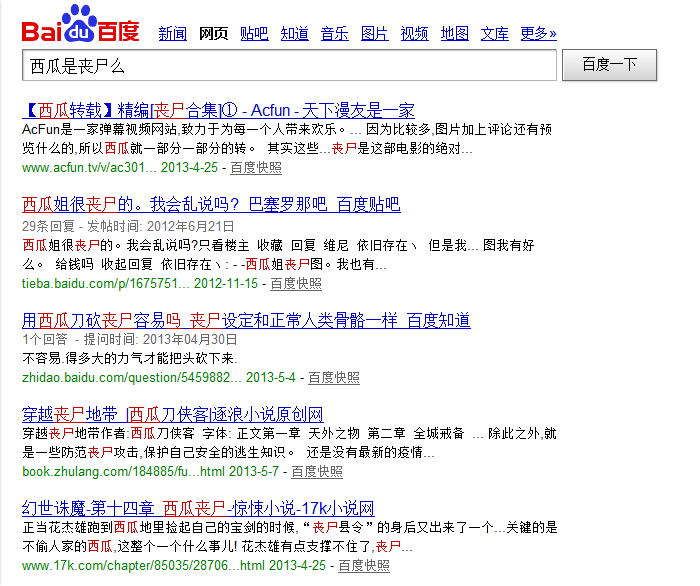Click the URL text zhidao.baidu.com/question/5459882...
The image size is (700, 586).
[132, 378]
